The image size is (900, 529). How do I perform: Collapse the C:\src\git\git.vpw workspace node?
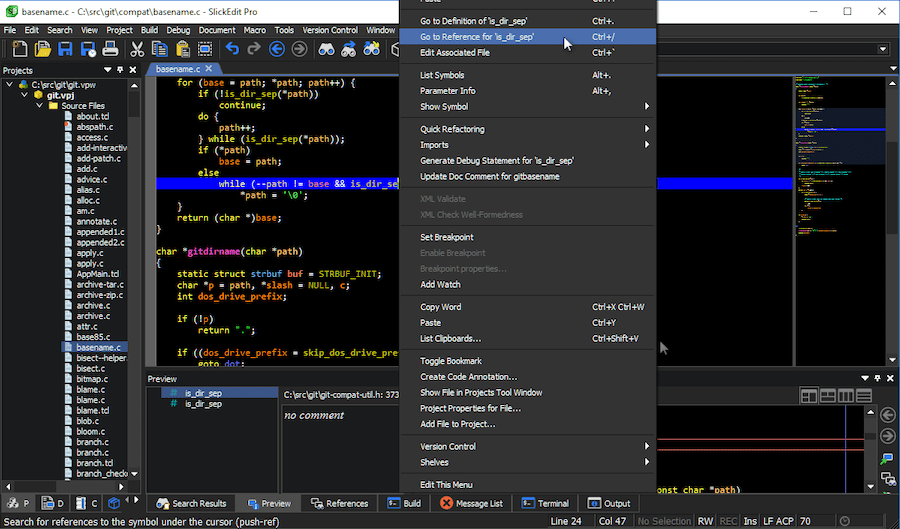9,84
